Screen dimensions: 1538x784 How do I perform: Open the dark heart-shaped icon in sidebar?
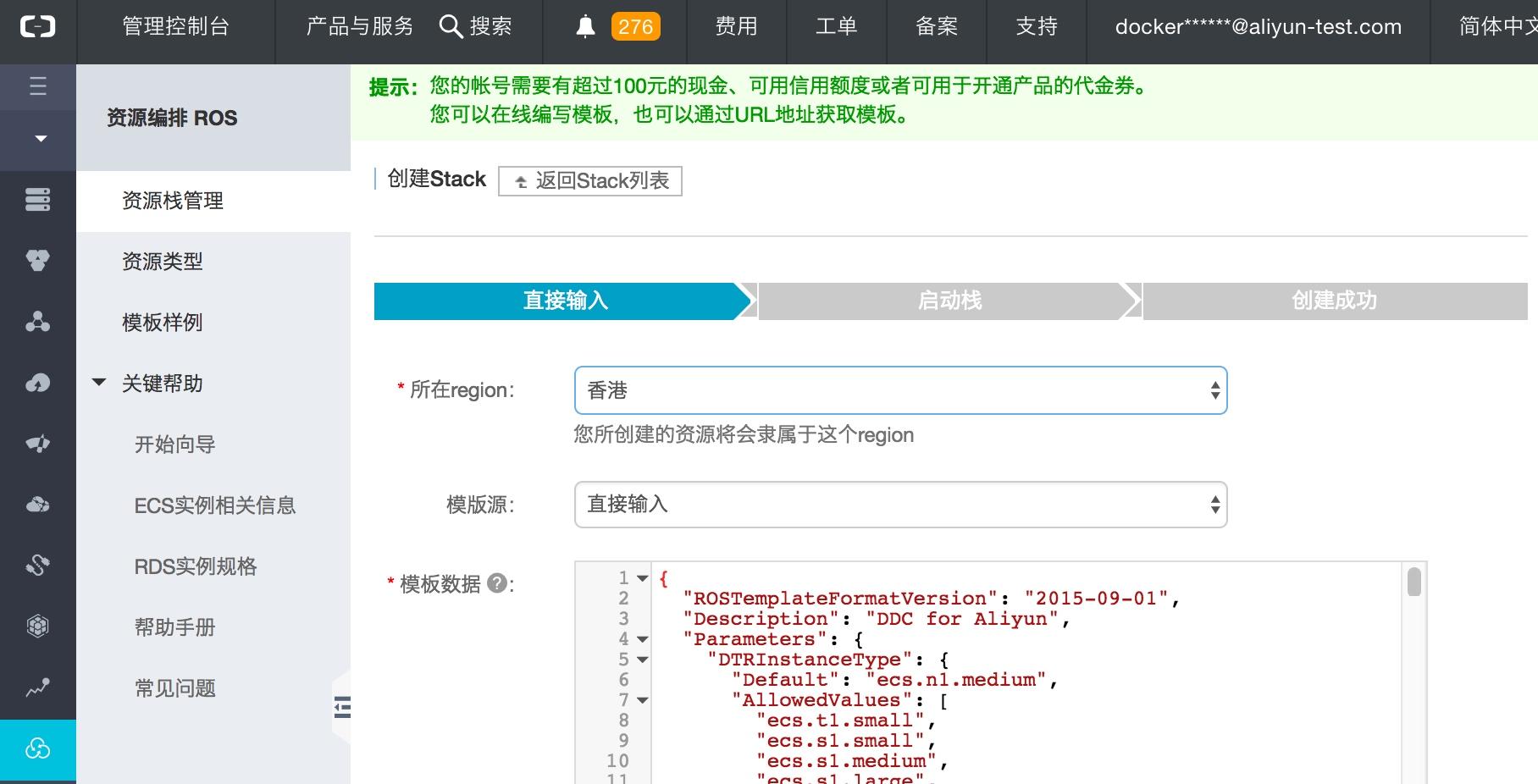pos(38,261)
